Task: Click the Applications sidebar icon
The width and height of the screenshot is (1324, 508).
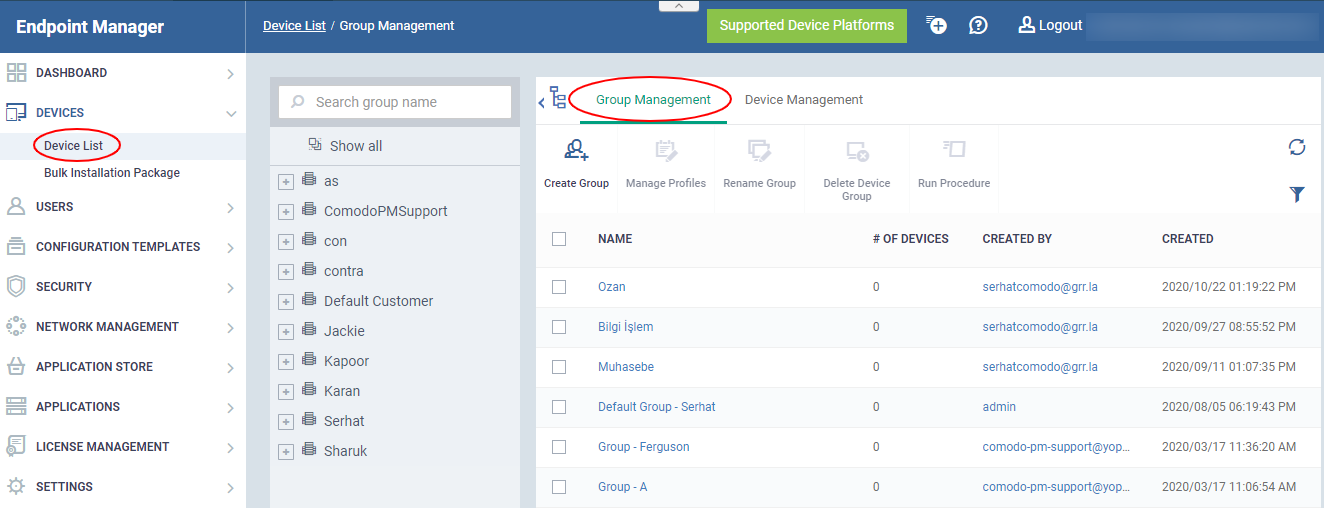Action: pos(16,407)
